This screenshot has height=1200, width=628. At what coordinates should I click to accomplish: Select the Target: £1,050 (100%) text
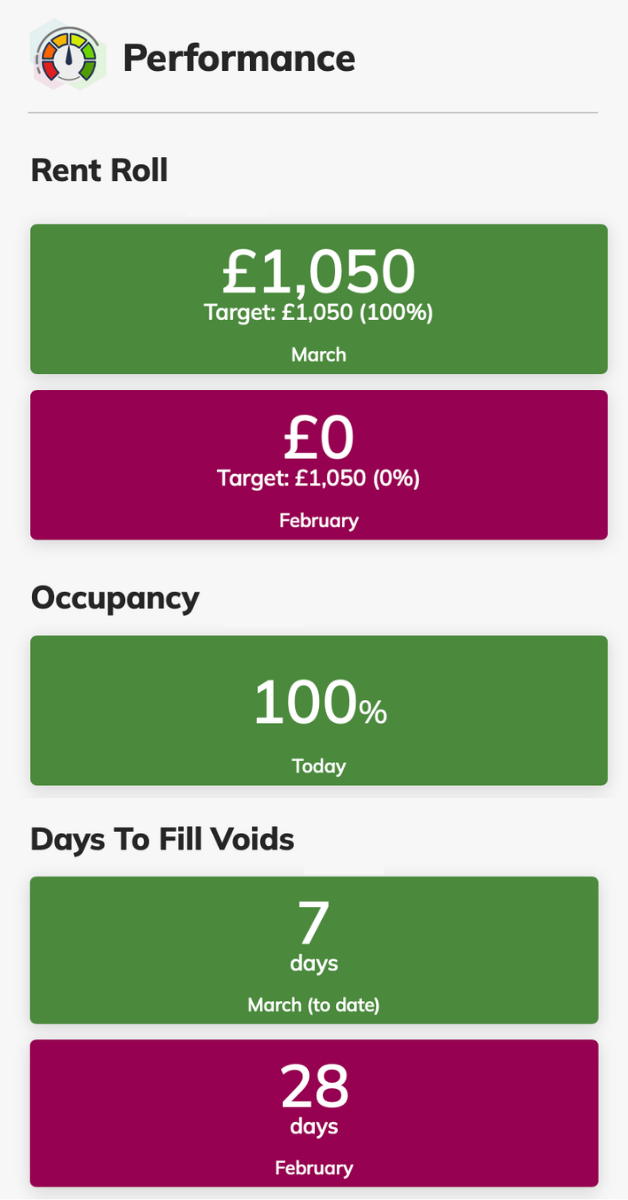point(318,313)
